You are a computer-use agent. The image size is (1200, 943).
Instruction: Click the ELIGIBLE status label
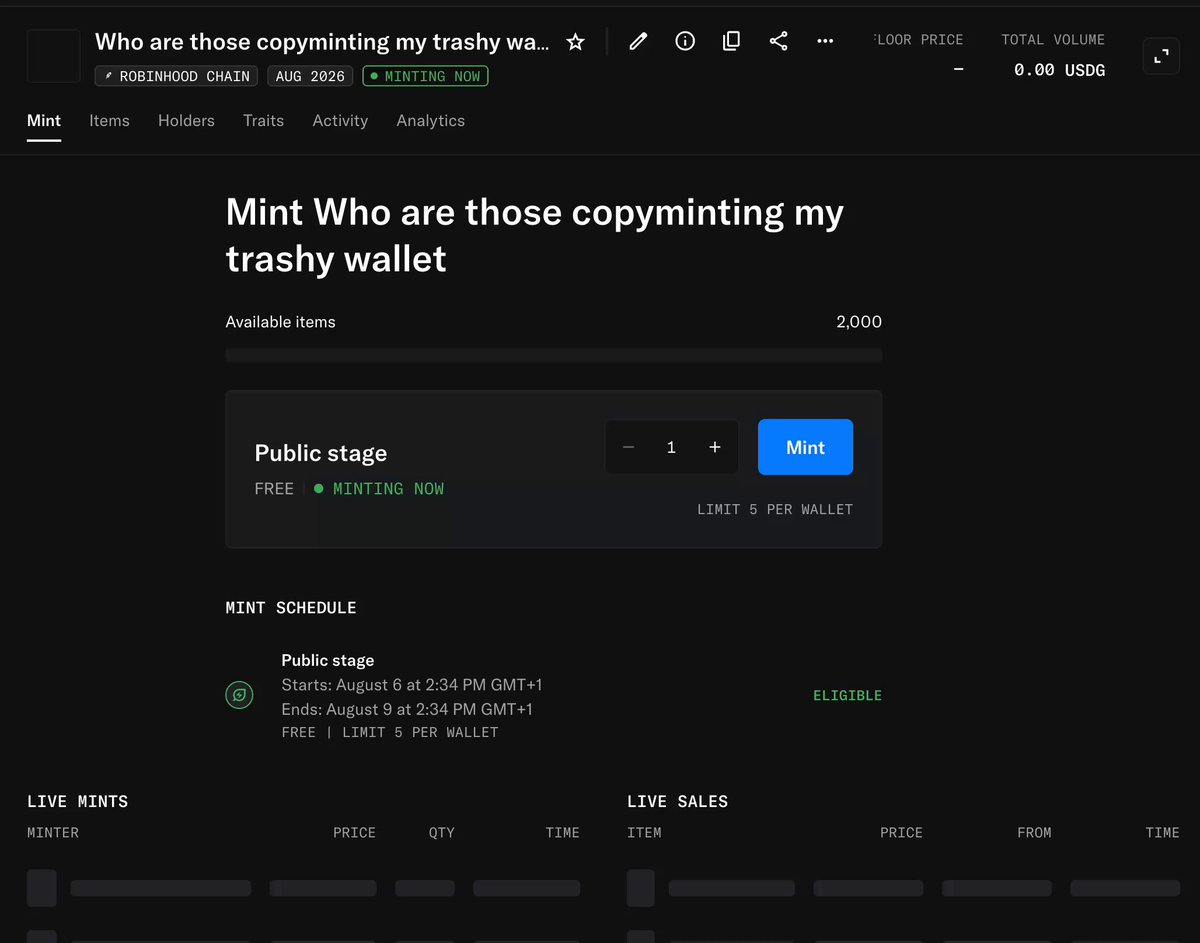847,696
